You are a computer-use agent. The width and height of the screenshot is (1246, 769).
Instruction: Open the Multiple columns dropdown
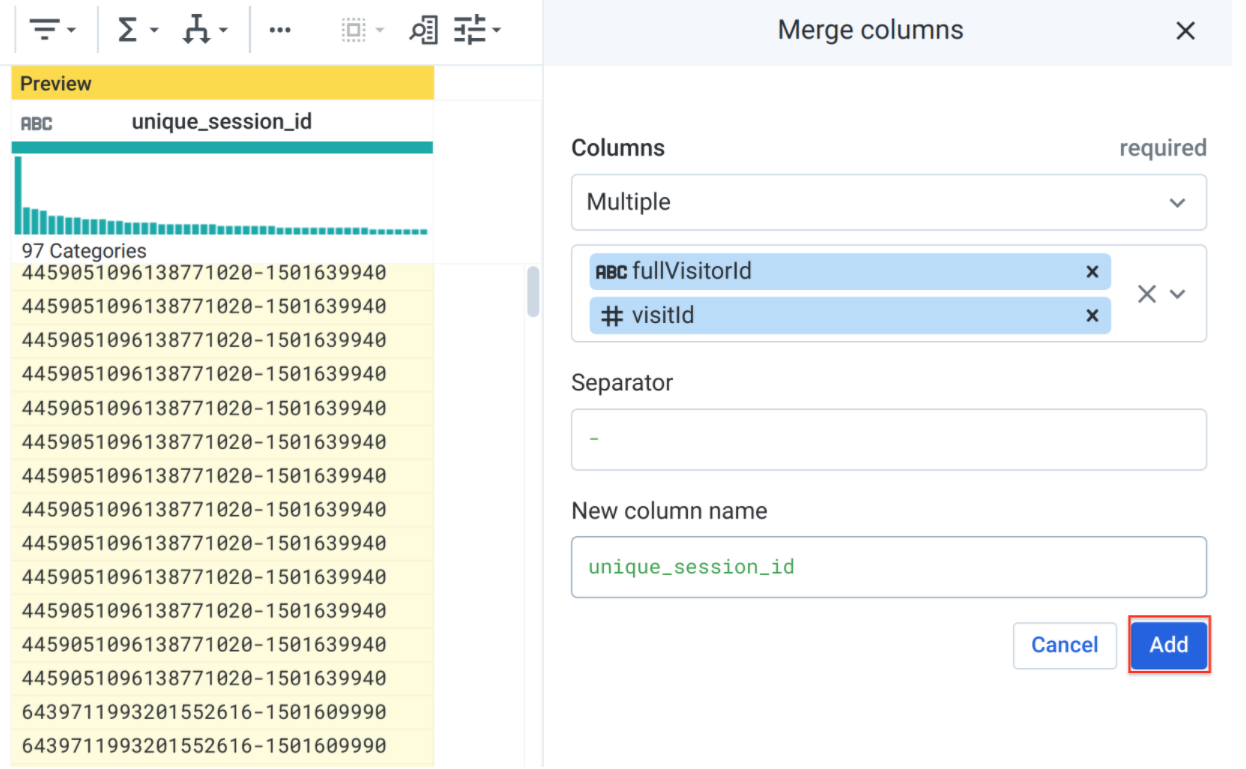888,202
